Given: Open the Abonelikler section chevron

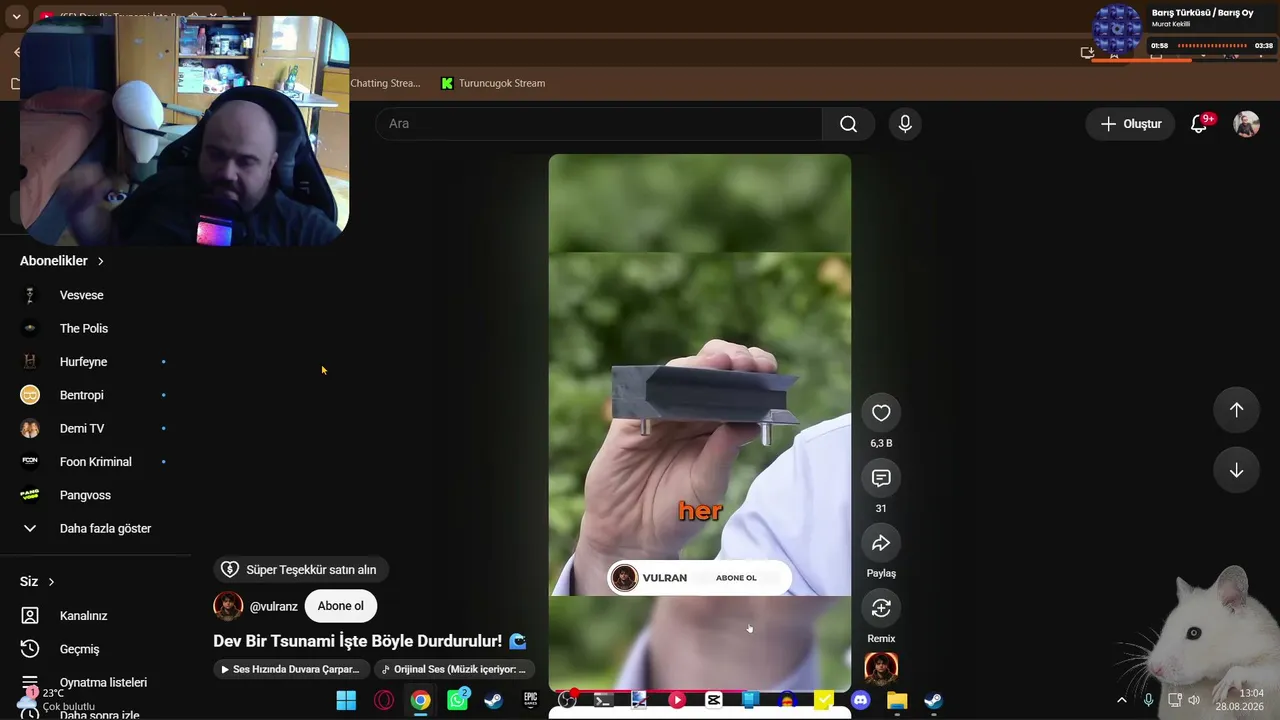Looking at the screenshot, I should pos(101,261).
